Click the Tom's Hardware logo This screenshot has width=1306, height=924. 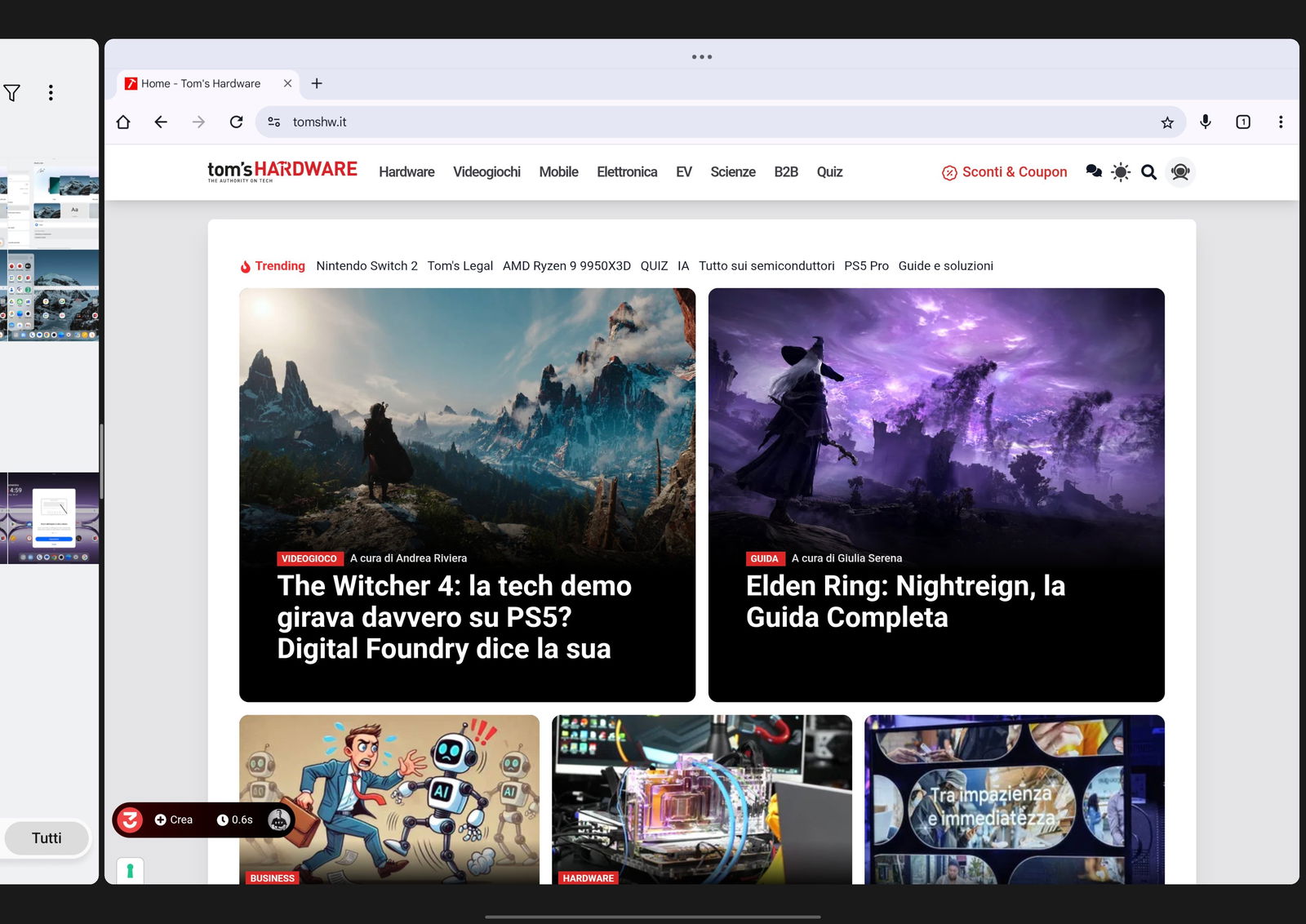[282, 171]
